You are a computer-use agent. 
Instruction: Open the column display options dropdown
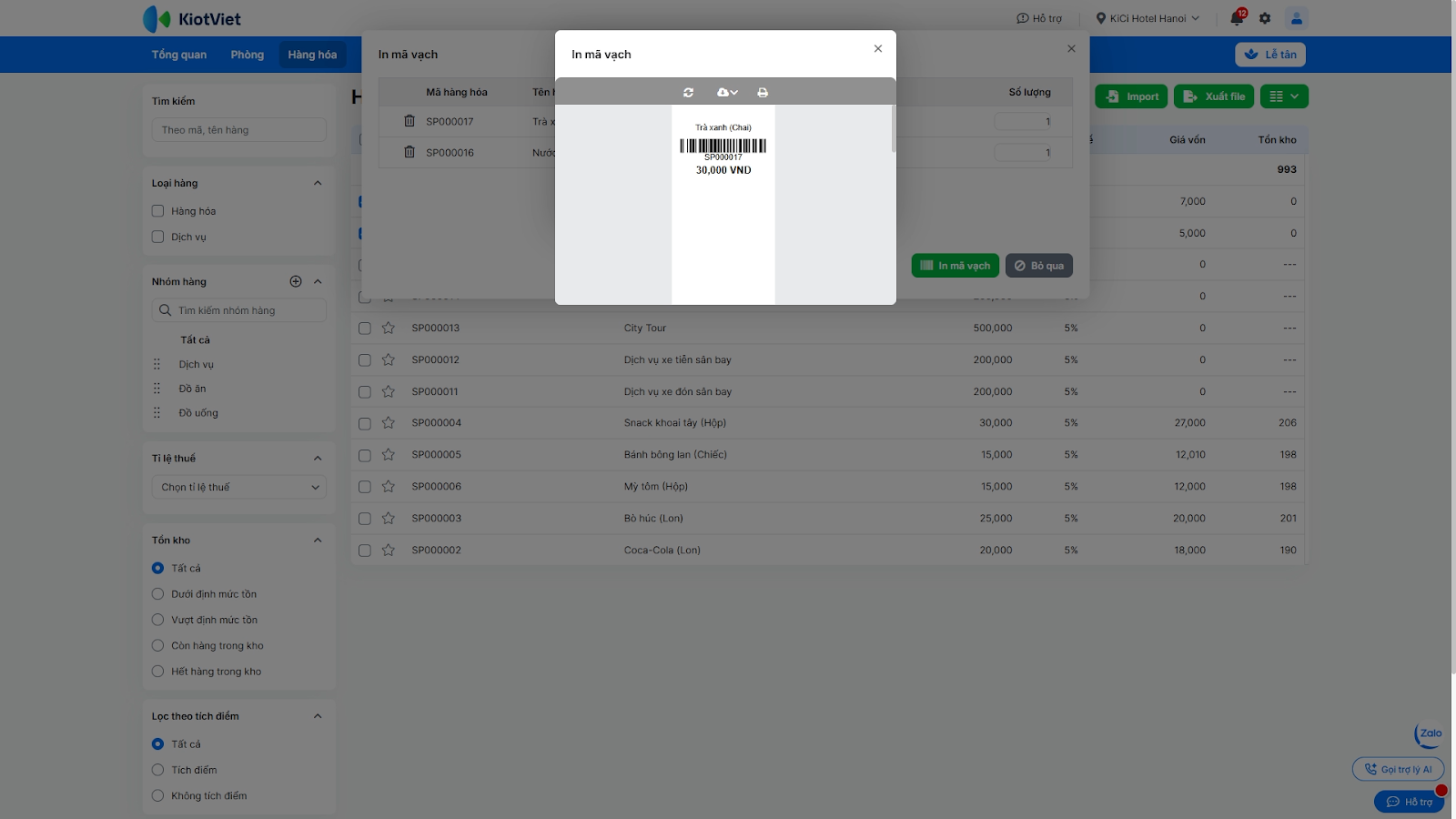pos(1284,96)
